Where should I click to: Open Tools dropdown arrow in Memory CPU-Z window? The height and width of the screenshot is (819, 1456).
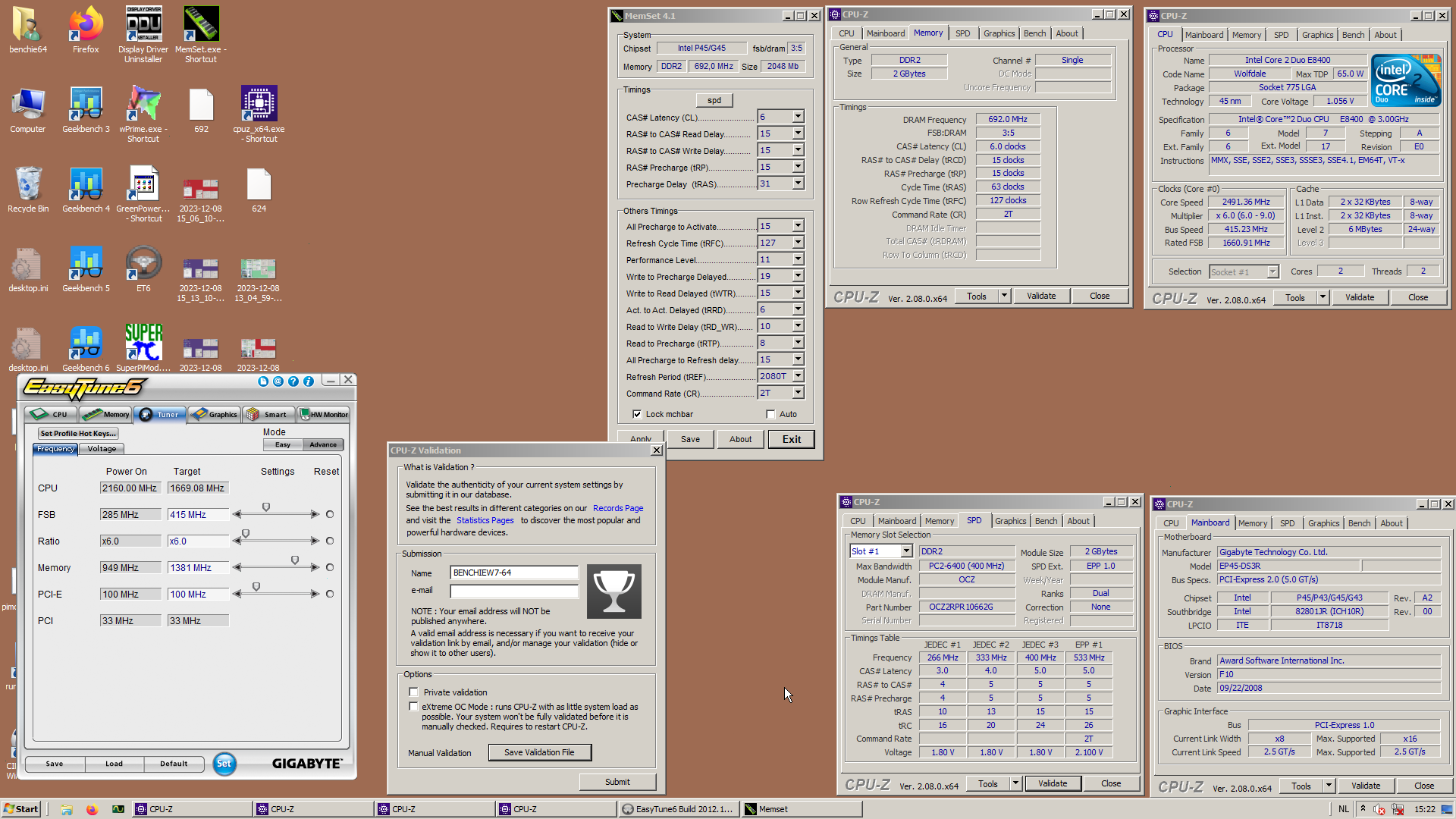pos(1004,296)
